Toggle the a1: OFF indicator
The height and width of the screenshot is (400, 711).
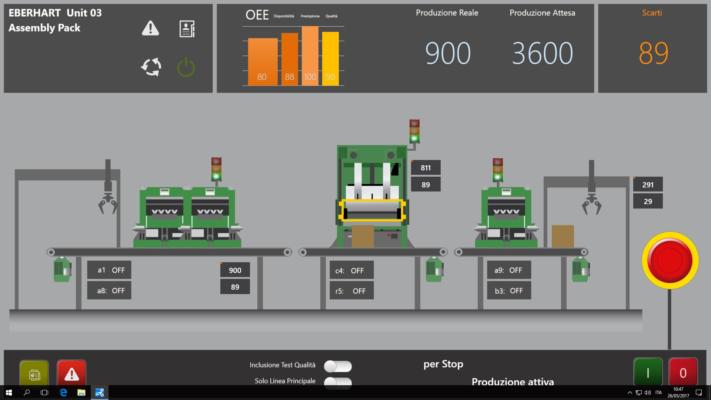(x=109, y=270)
